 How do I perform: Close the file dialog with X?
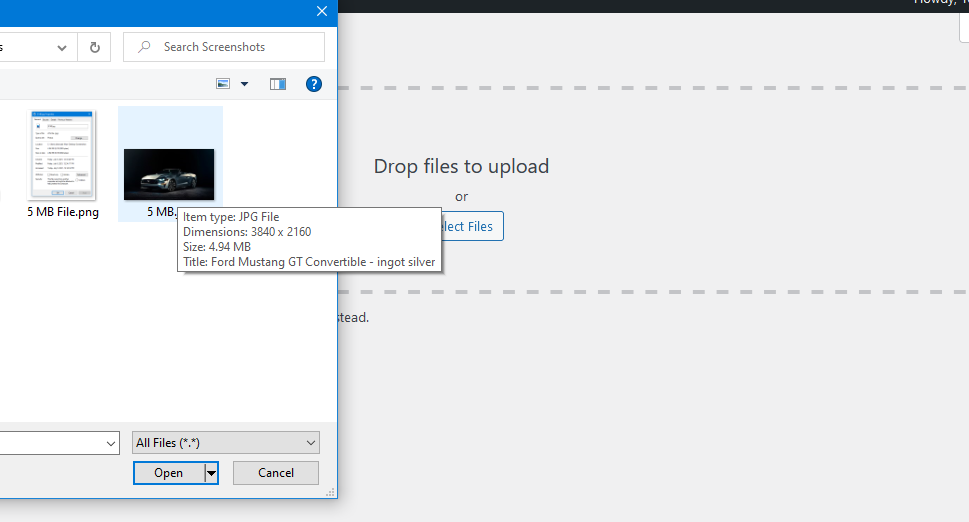click(321, 11)
